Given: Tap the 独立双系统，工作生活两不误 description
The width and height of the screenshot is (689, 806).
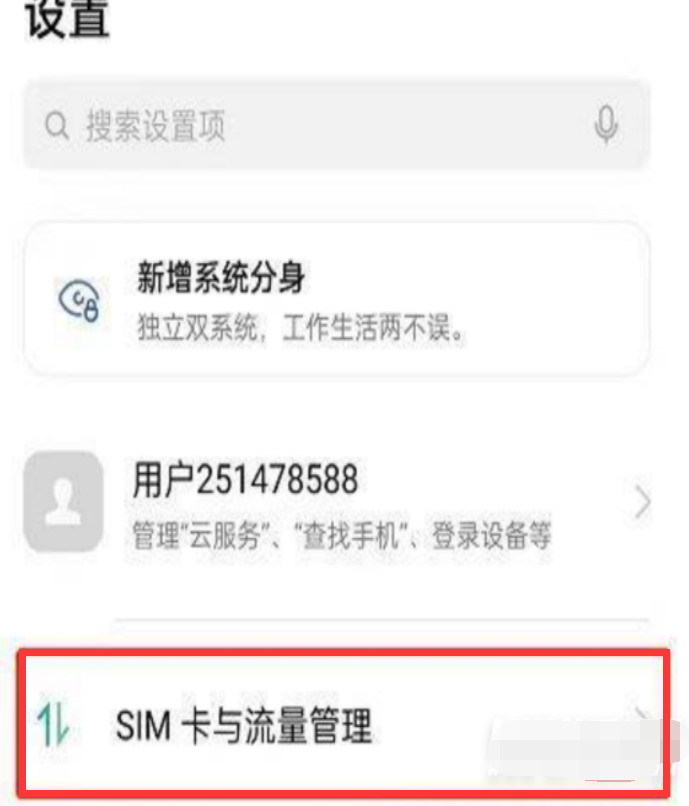Looking at the screenshot, I should (x=301, y=328).
